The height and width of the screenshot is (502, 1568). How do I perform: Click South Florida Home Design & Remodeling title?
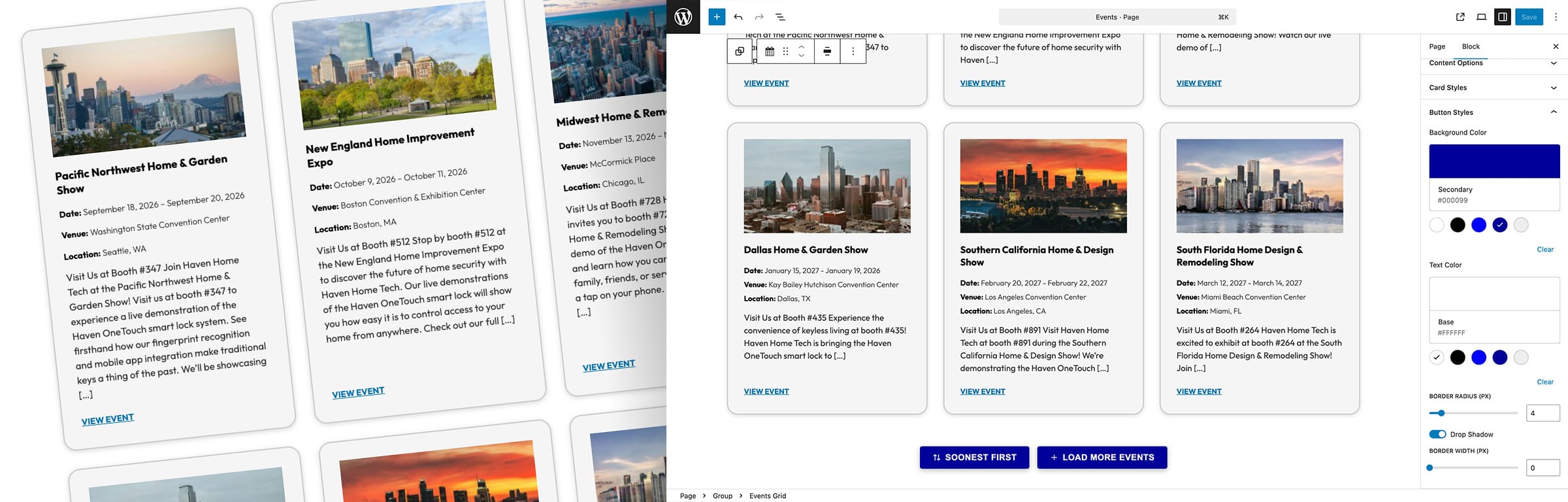click(1239, 256)
